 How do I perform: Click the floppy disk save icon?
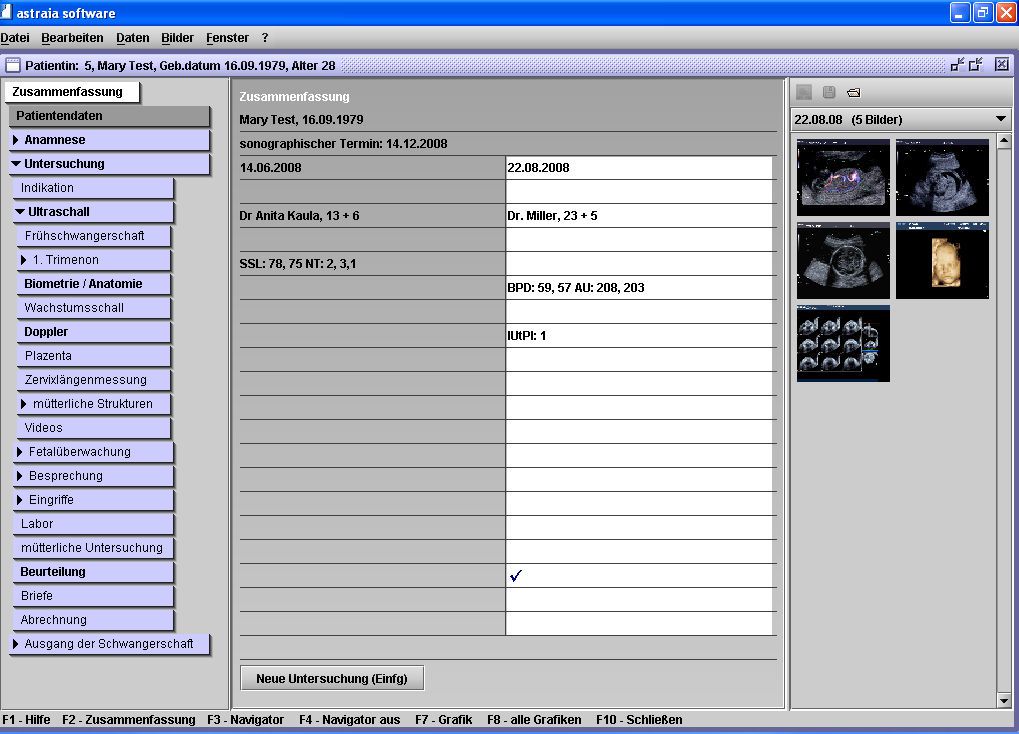coord(829,93)
